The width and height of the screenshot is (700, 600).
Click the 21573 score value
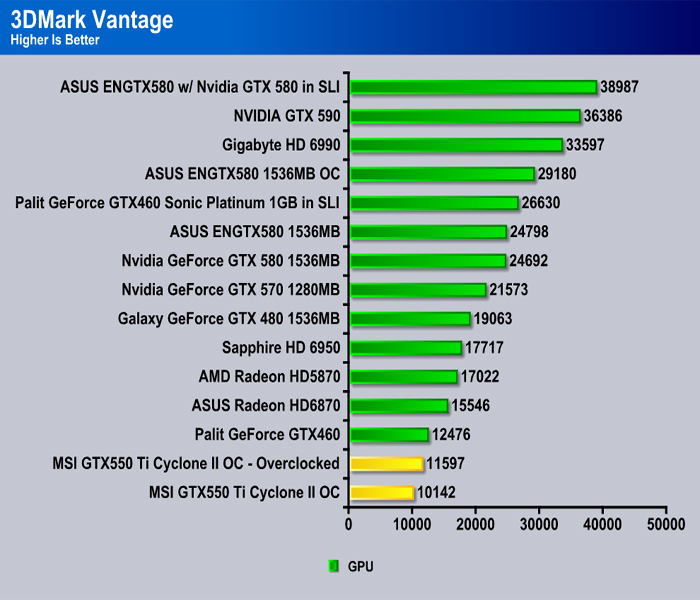coord(508,290)
